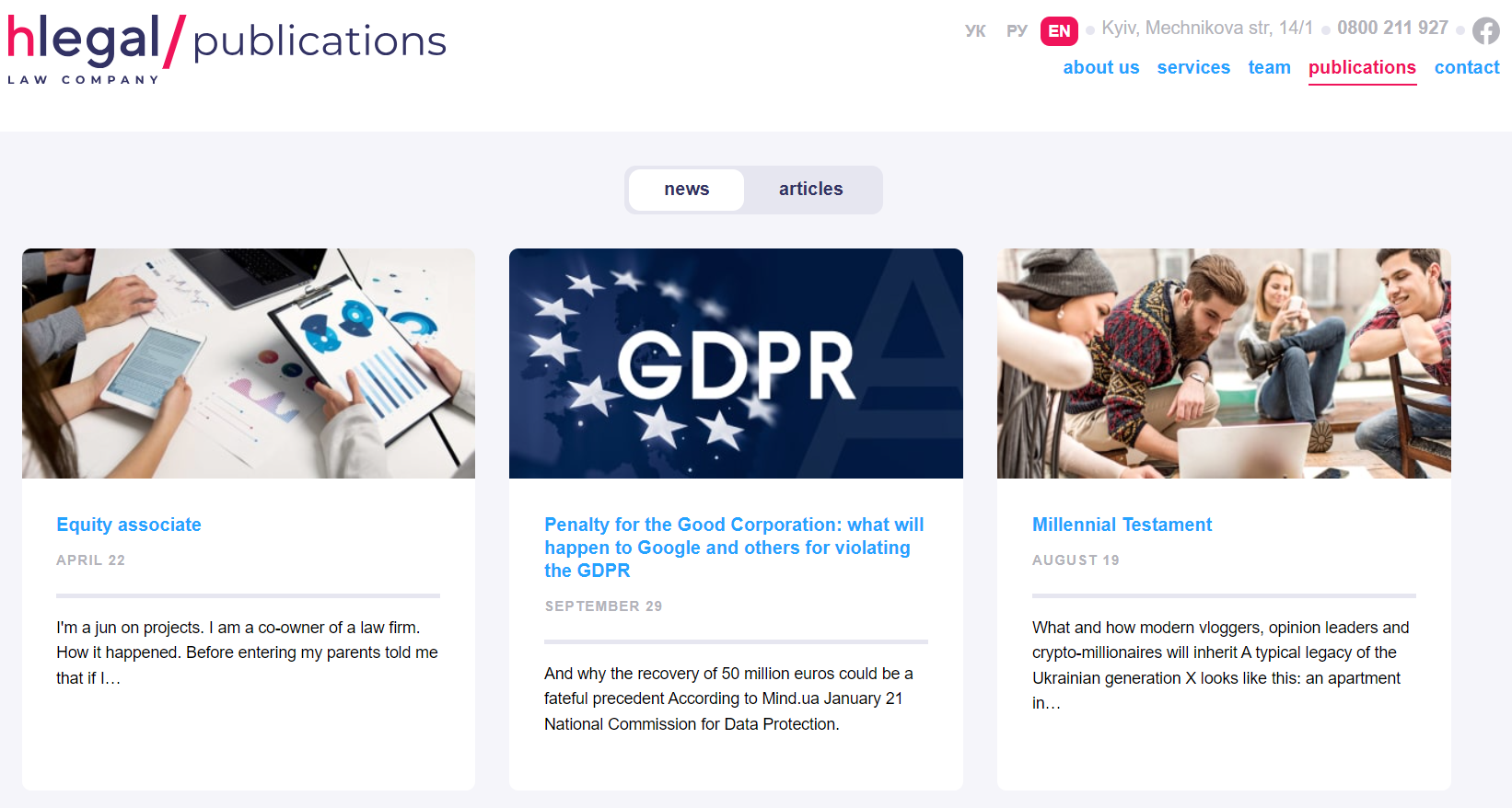1512x808 pixels.
Task: Open the Millennial Testament article title
Action: (1122, 525)
